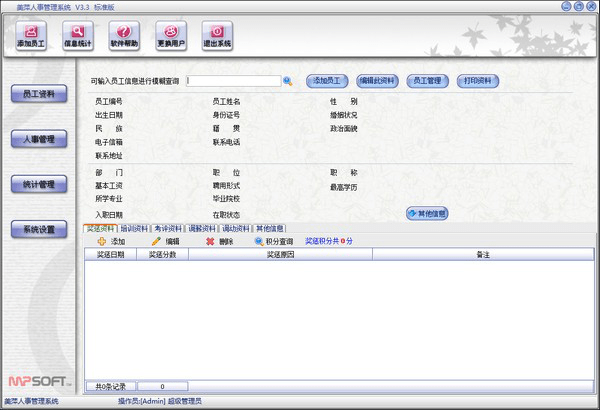This screenshot has width=600, height=410.
Task: Minimize the window via title bar button
Action: (566, 6)
